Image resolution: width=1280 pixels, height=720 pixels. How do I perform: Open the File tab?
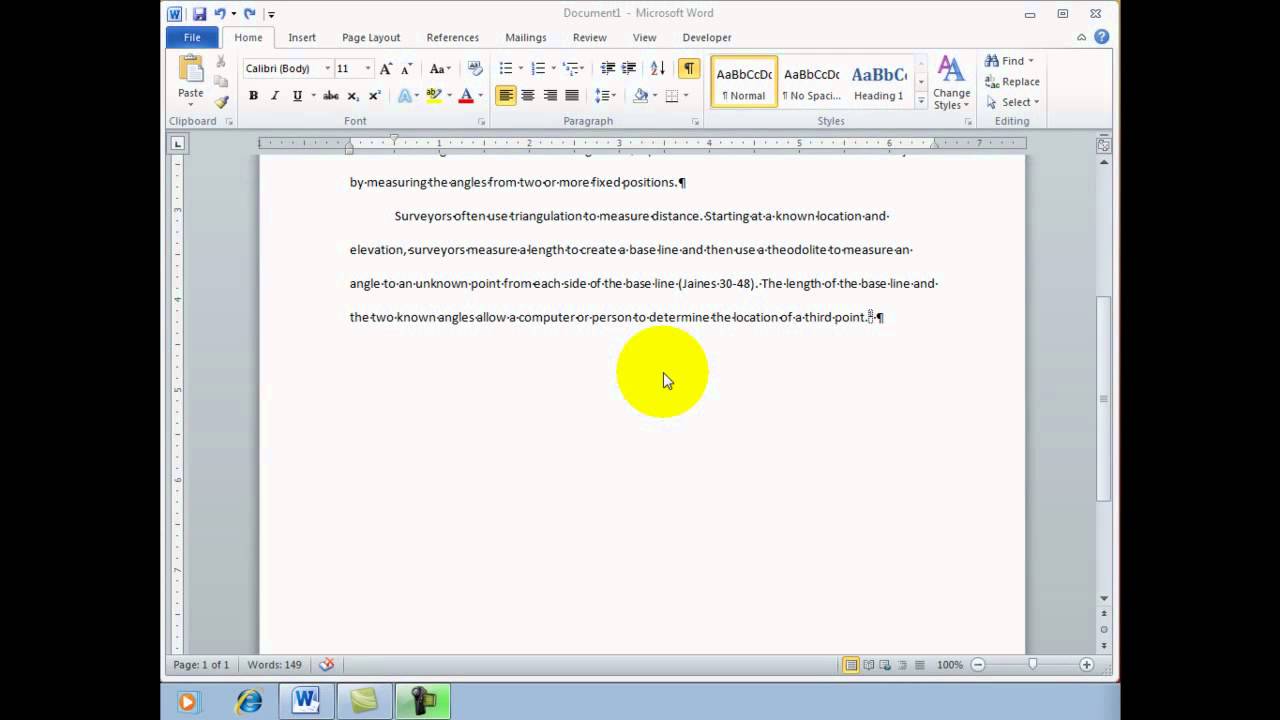pyautogui.click(x=192, y=37)
